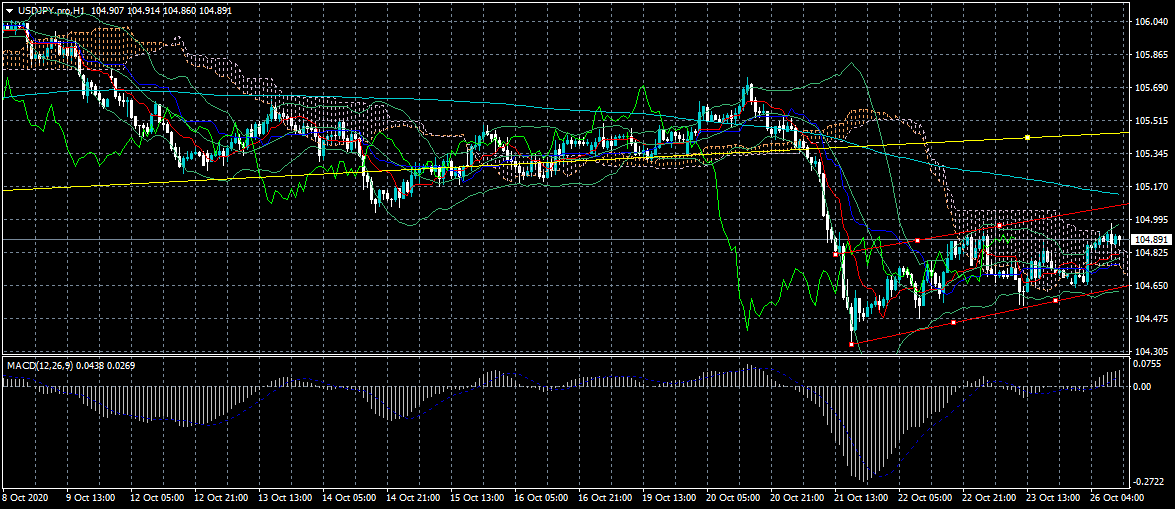Viewport: 1175px width, 509px height.
Task: Click the right anchor of lower red trendline
Action: point(1055,301)
